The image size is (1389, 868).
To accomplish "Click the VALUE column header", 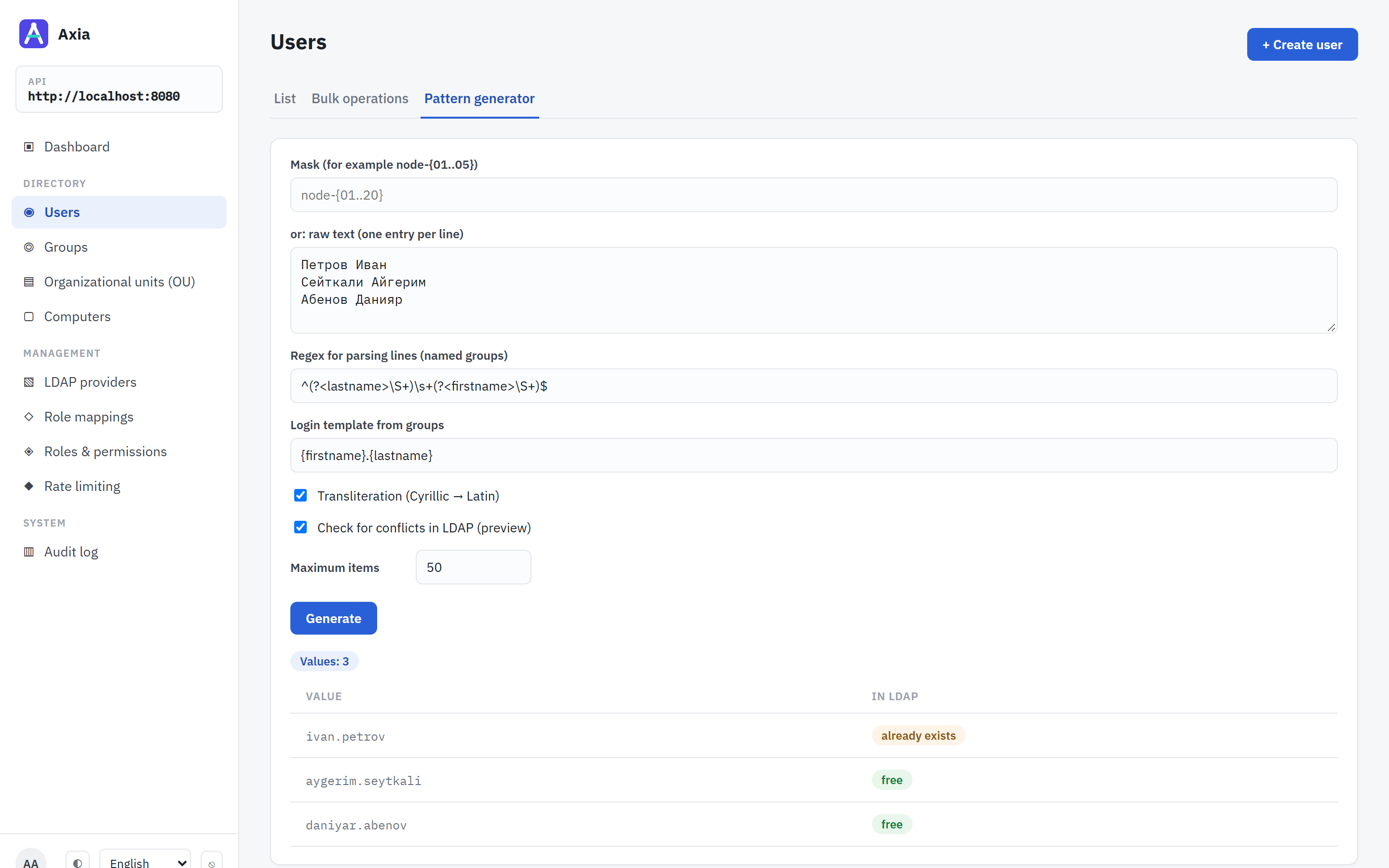I will click(324, 696).
